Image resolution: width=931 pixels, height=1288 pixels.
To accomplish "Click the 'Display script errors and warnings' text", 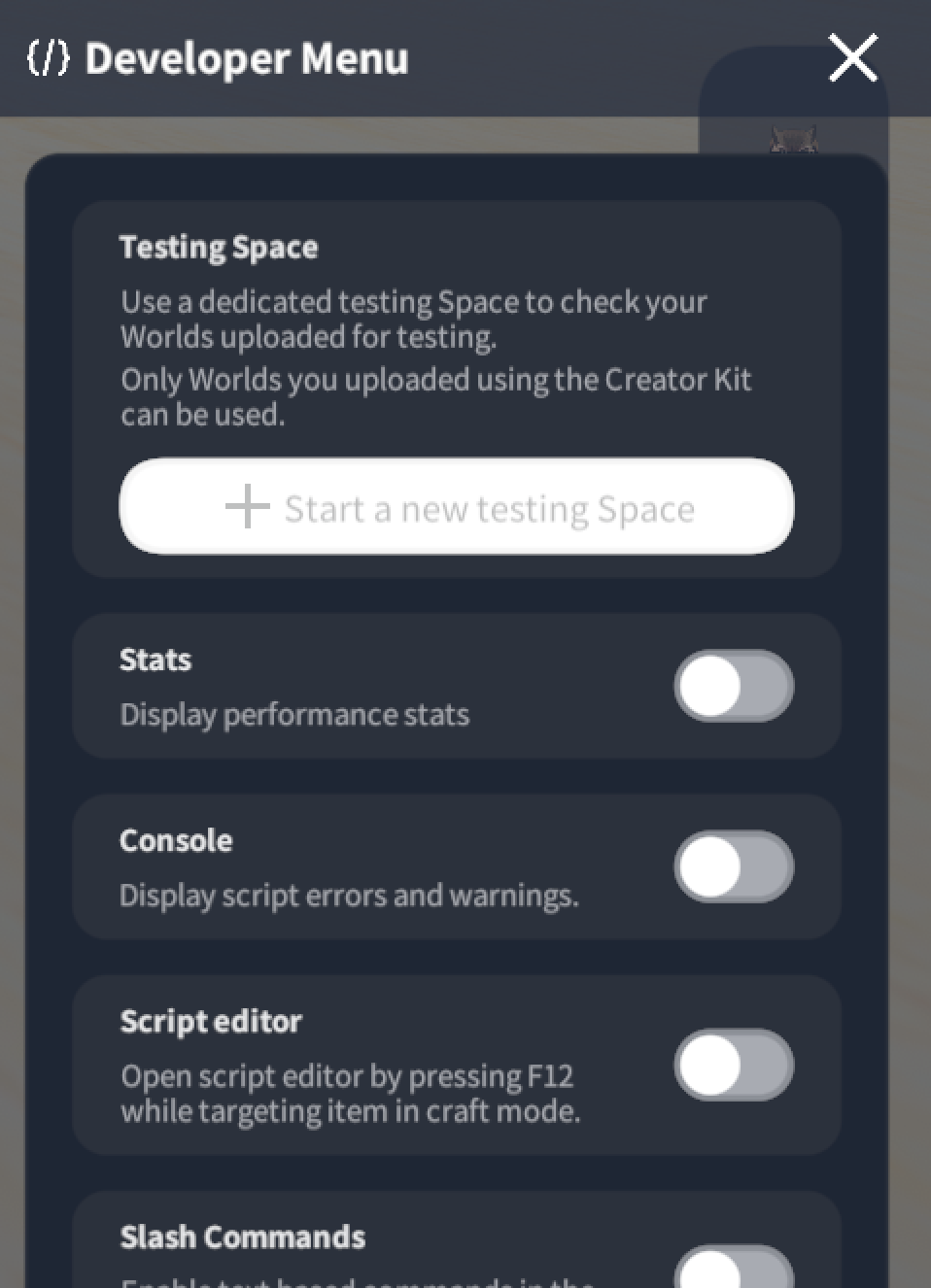I will click(349, 896).
